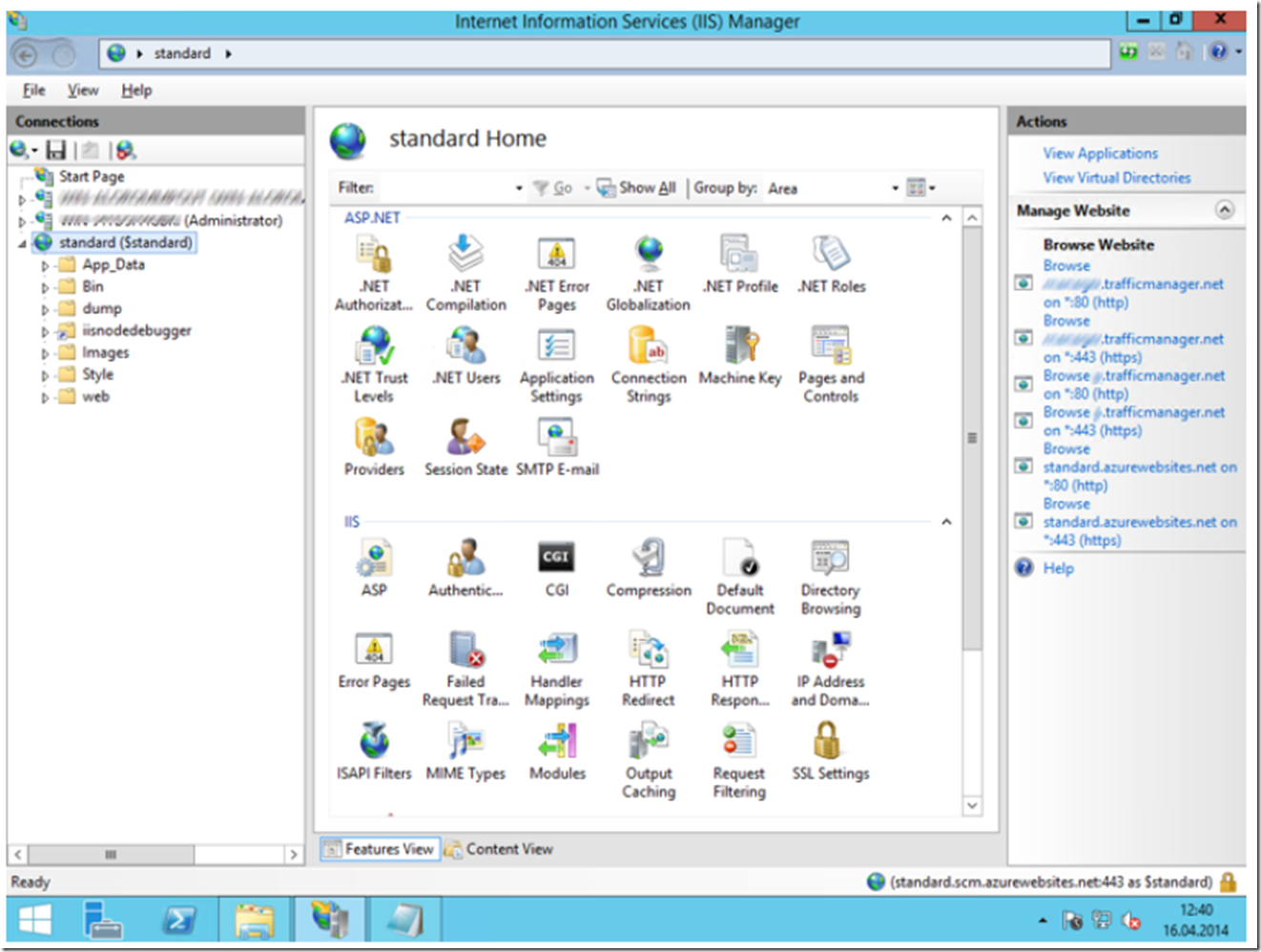Expand the App_Data folder node
The width and height of the screenshot is (1261, 952).
click(45, 265)
